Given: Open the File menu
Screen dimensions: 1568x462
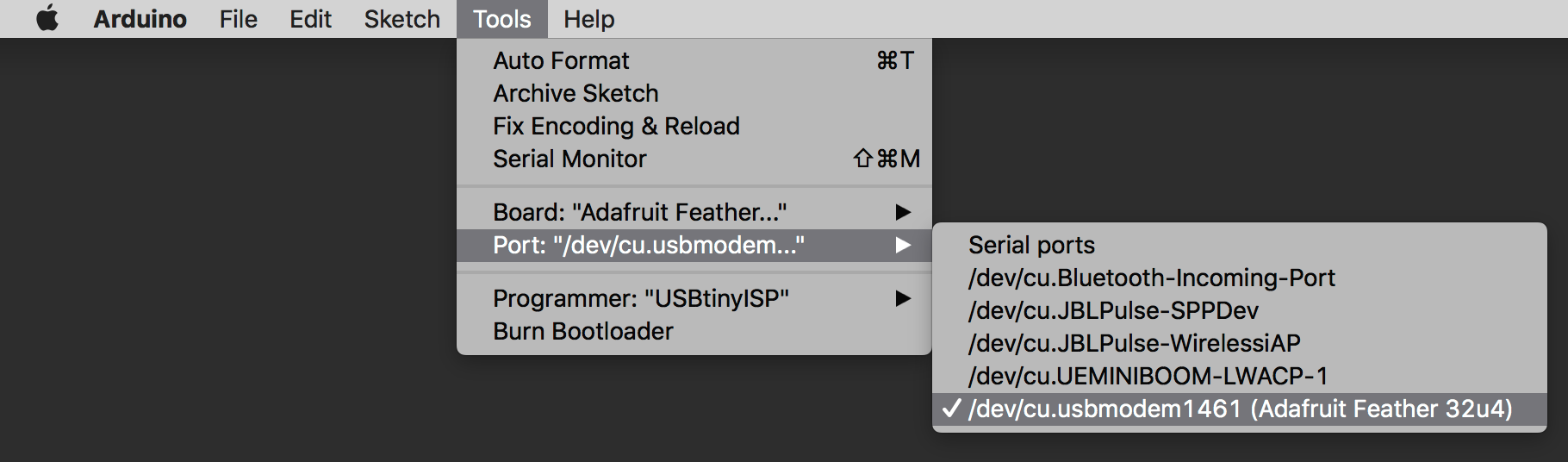Looking at the screenshot, I should point(238,19).
